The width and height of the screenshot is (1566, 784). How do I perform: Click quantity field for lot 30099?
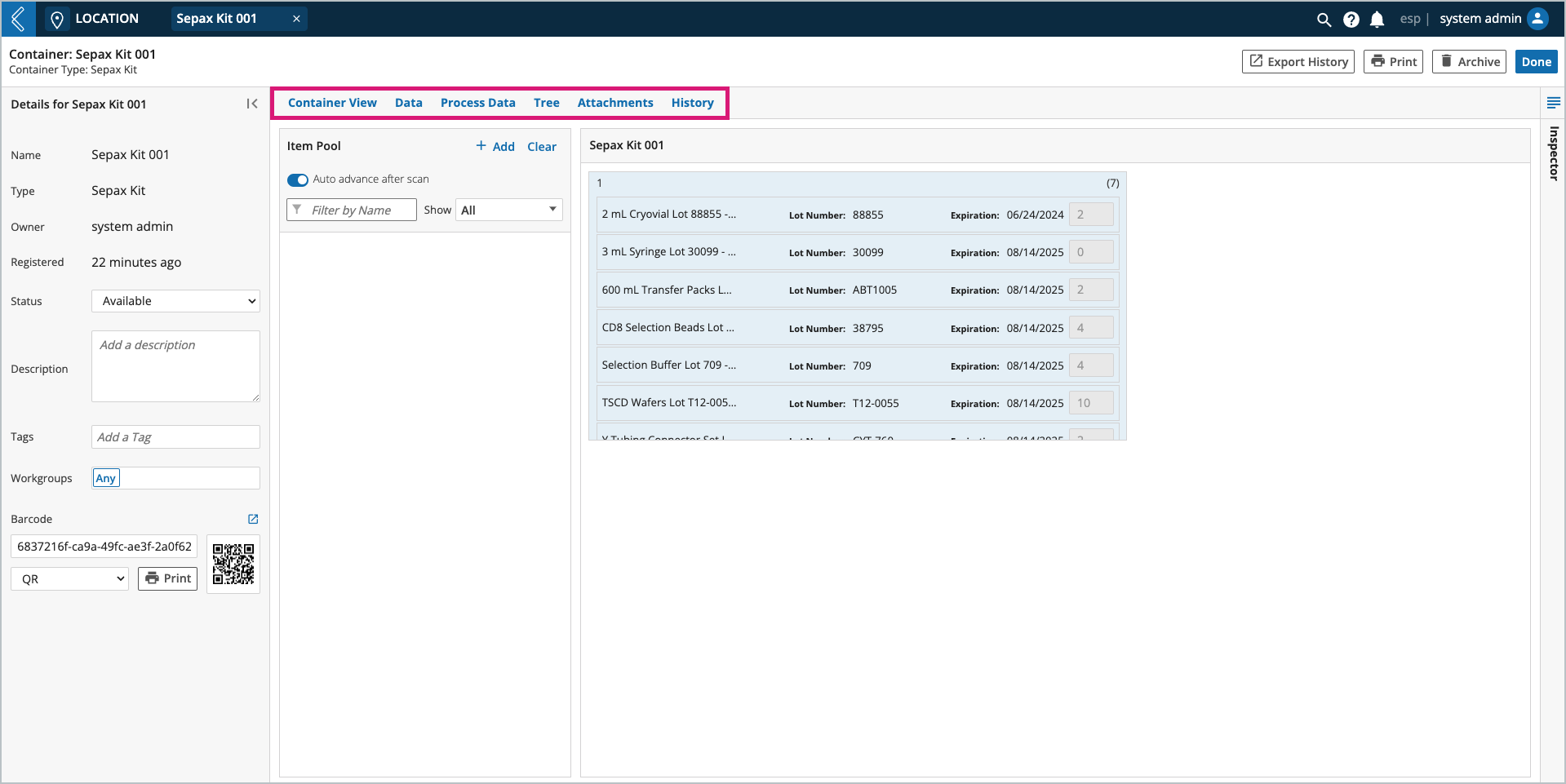pyautogui.click(x=1091, y=252)
